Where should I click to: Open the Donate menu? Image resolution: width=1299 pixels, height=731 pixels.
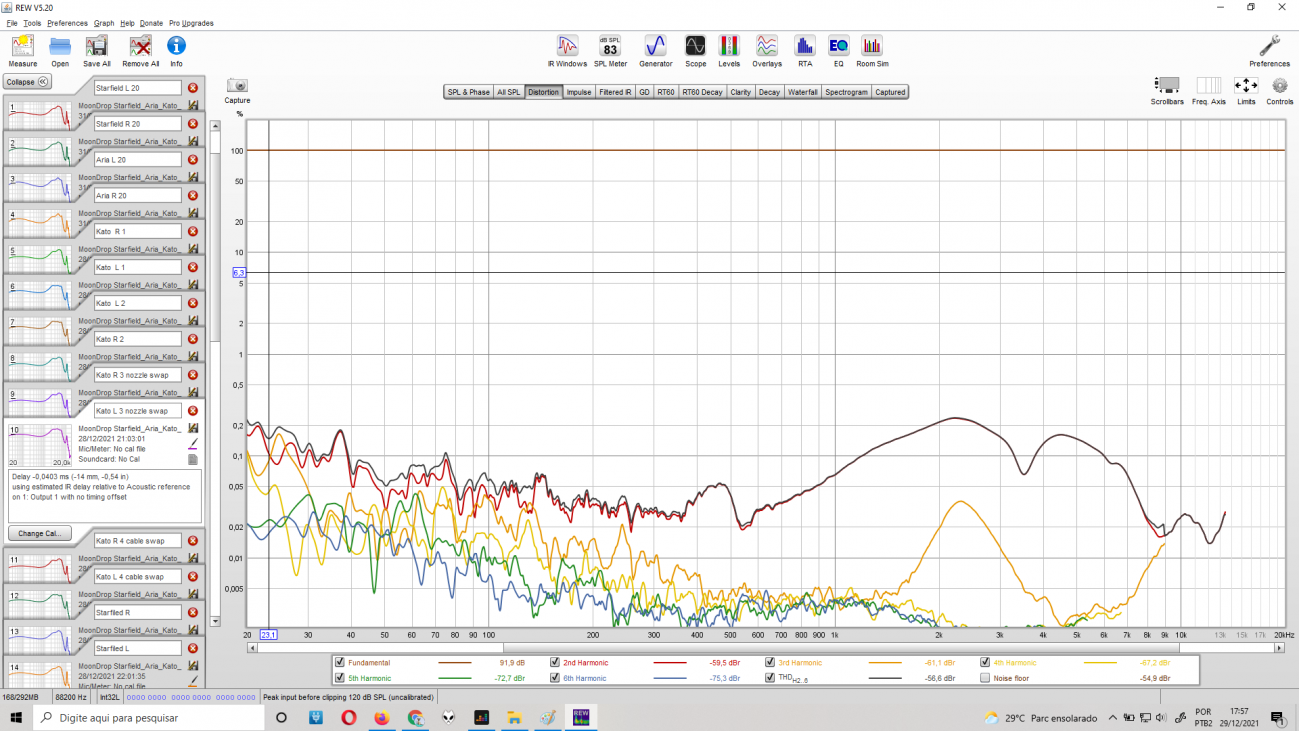pos(151,23)
